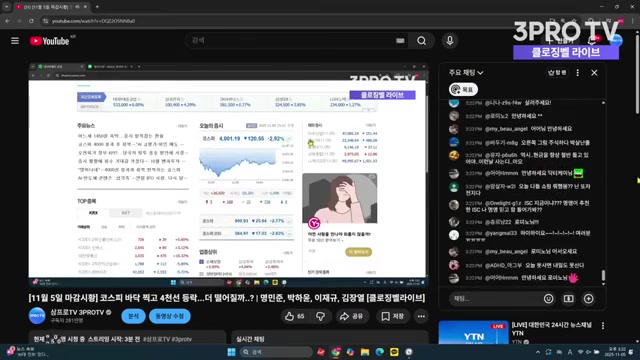Open news widget on taskbar left
Viewport: 640px width, 360px height.
click(x=28, y=352)
